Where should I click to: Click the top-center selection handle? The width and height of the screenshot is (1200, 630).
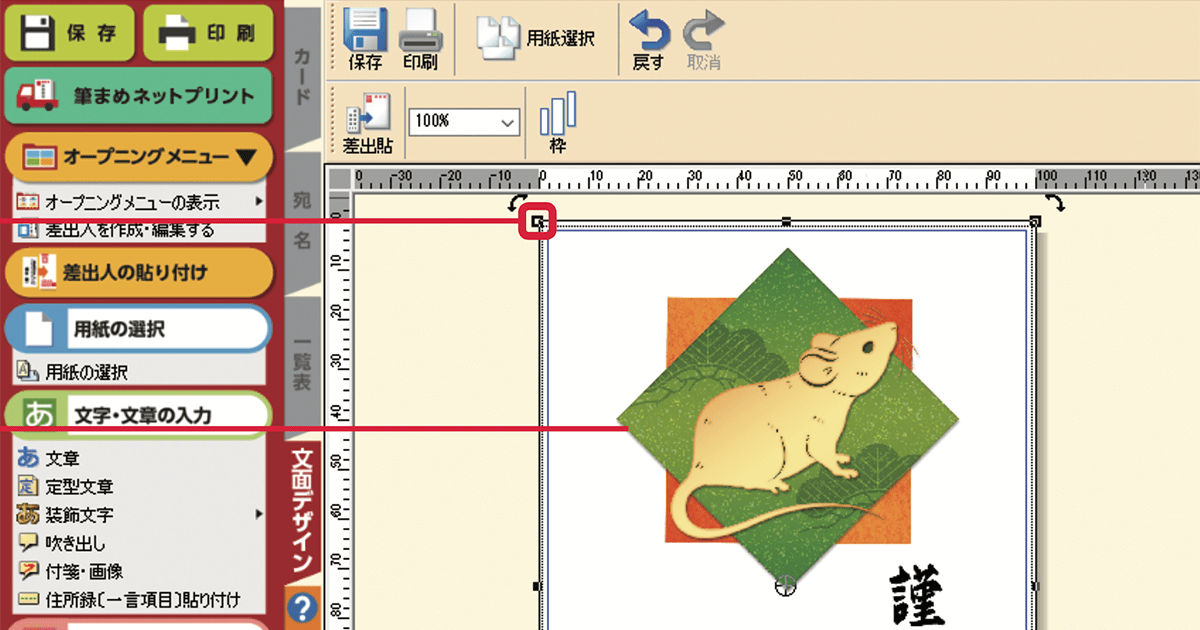click(786, 221)
